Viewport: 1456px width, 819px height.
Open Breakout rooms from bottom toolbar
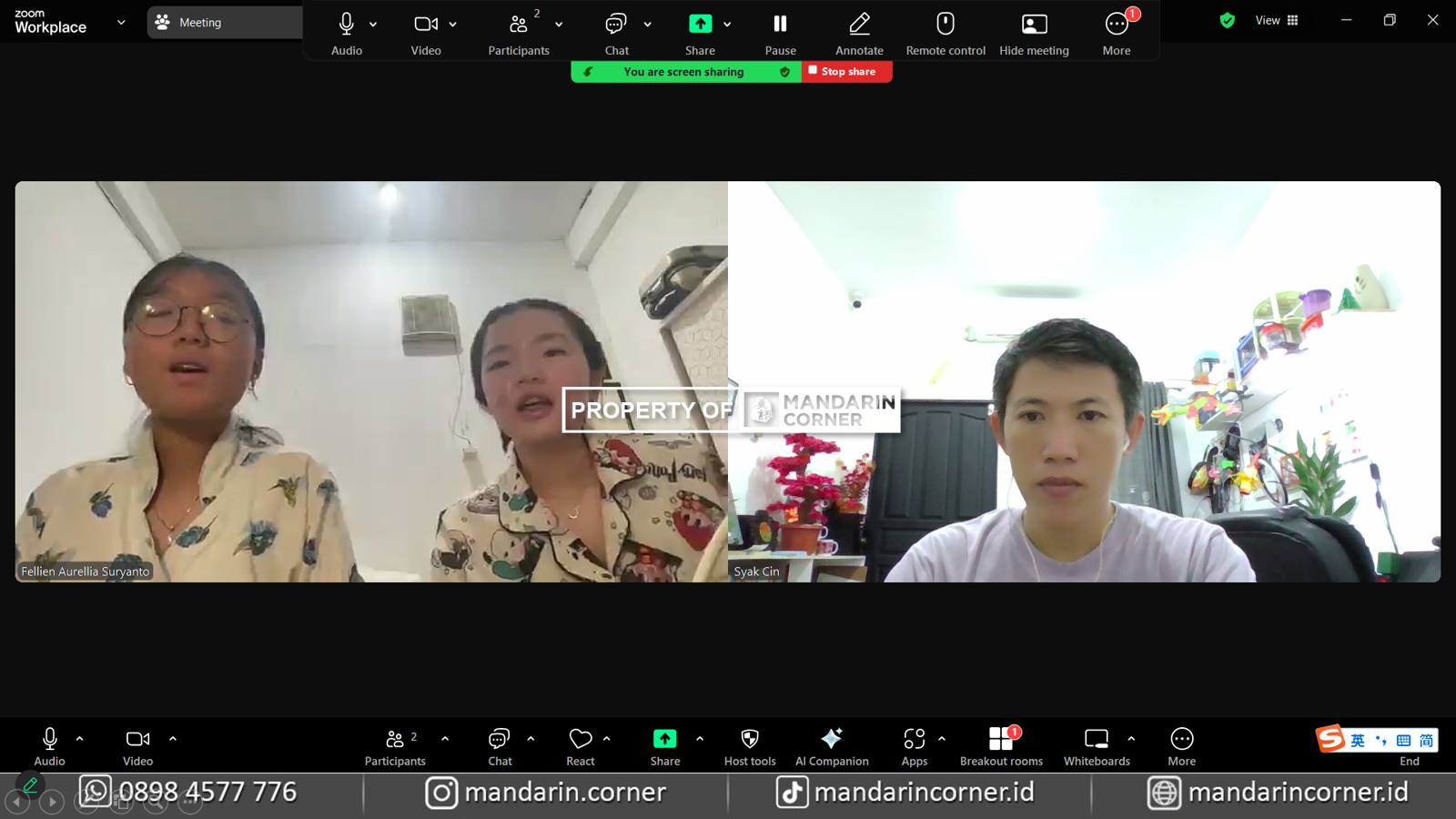[x=1001, y=739]
